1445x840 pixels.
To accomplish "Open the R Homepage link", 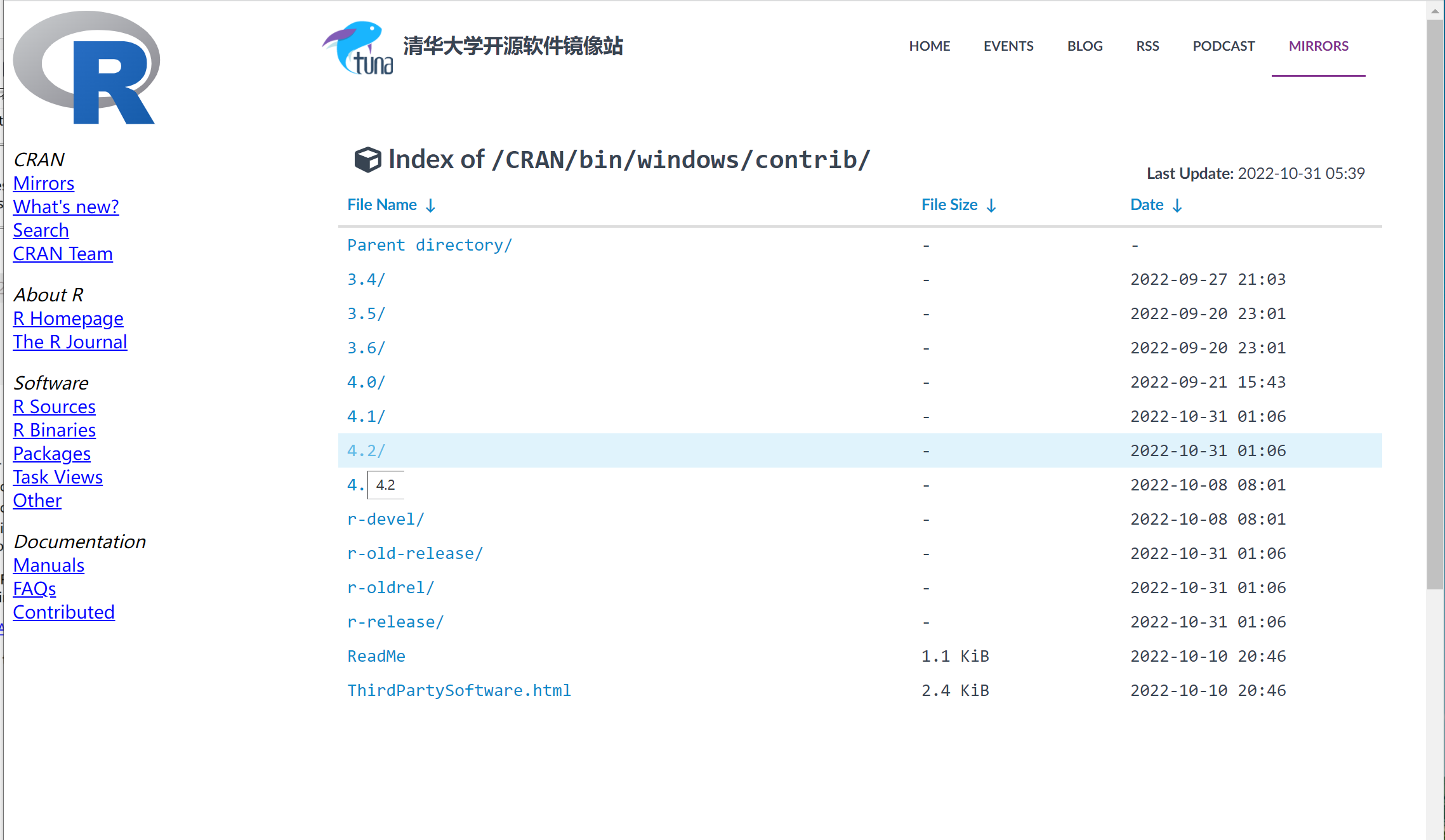I will [68, 318].
